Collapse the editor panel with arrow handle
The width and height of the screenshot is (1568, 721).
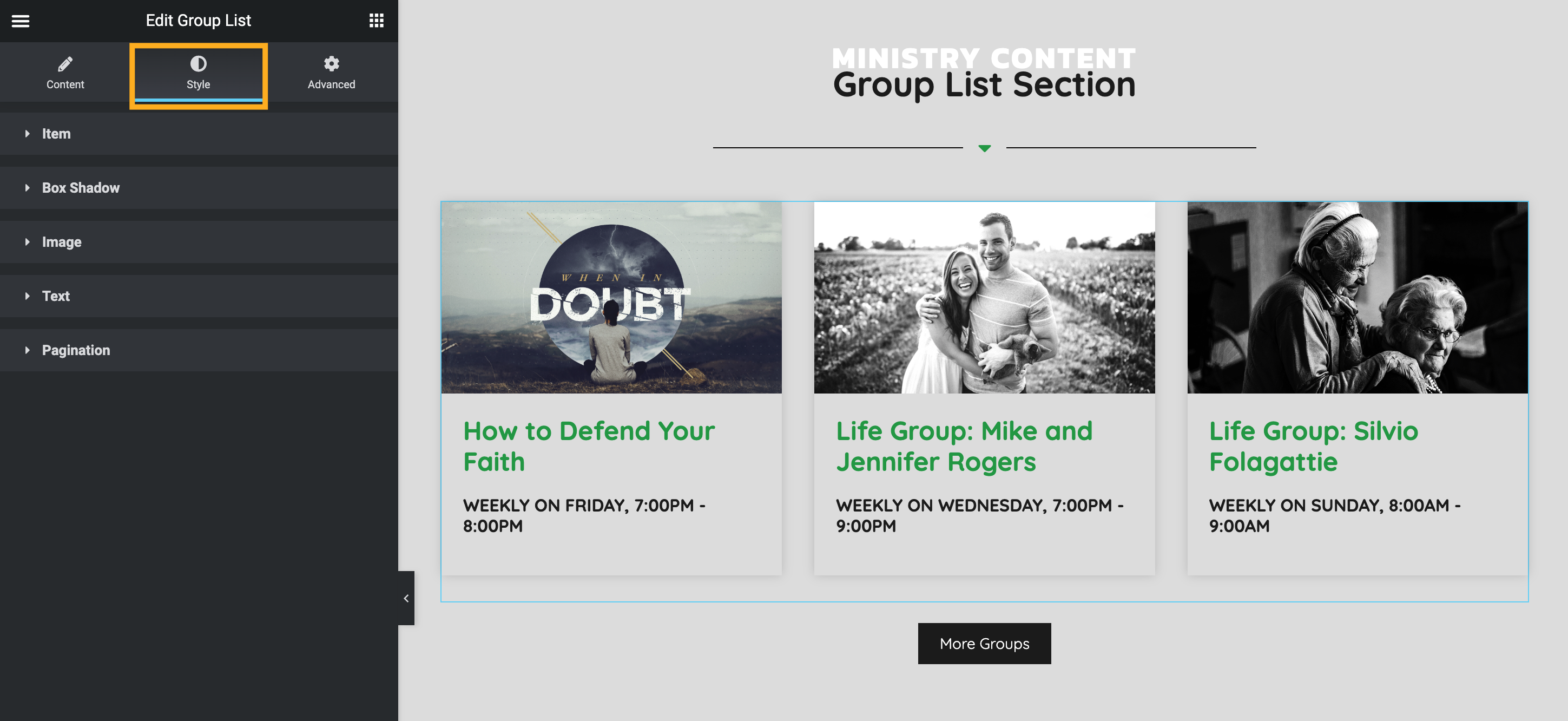[406, 598]
